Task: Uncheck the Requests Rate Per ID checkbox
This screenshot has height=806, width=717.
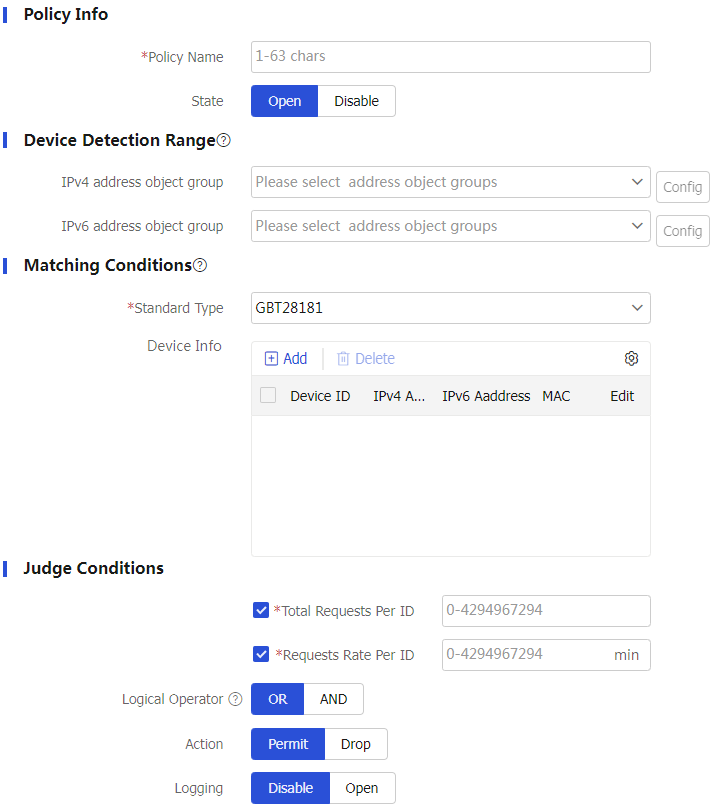Action: (x=261, y=655)
